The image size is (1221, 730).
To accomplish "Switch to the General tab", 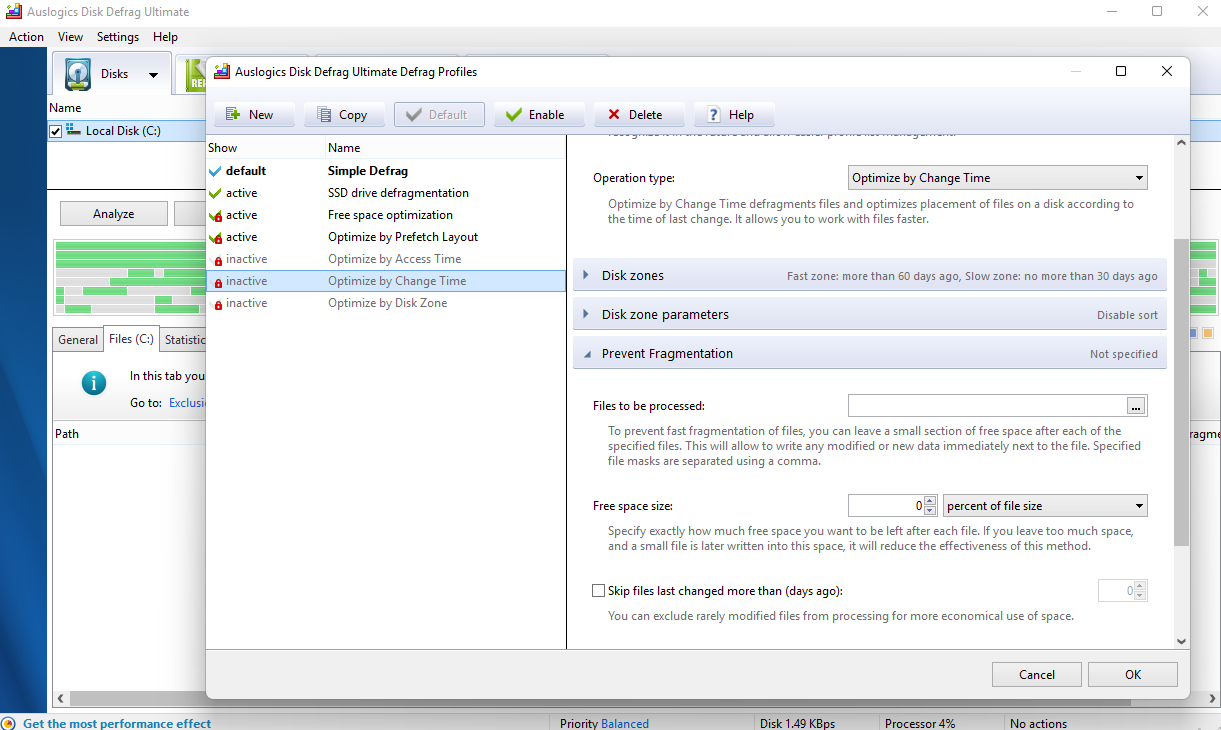I will click(x=77, y=340).
